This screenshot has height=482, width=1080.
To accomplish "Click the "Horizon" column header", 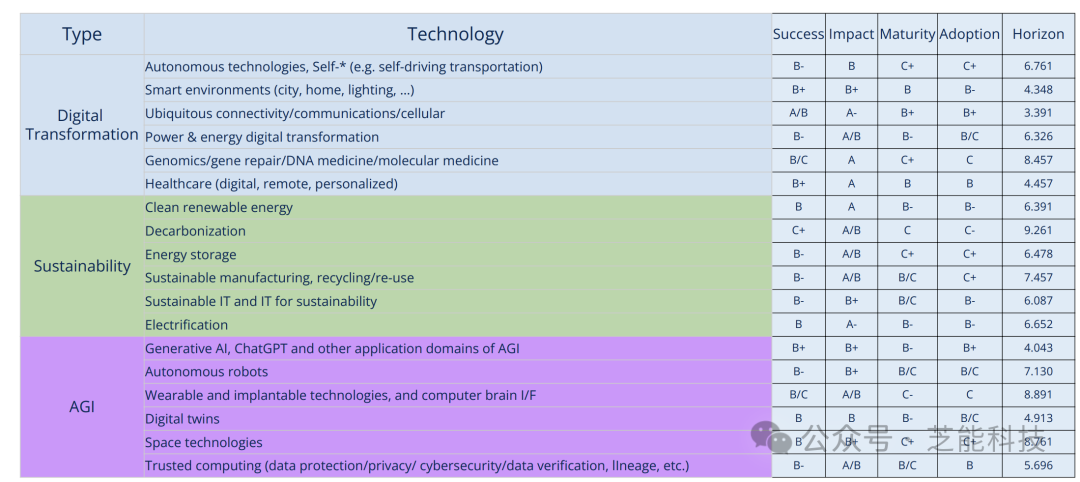I will [1038, 34].
